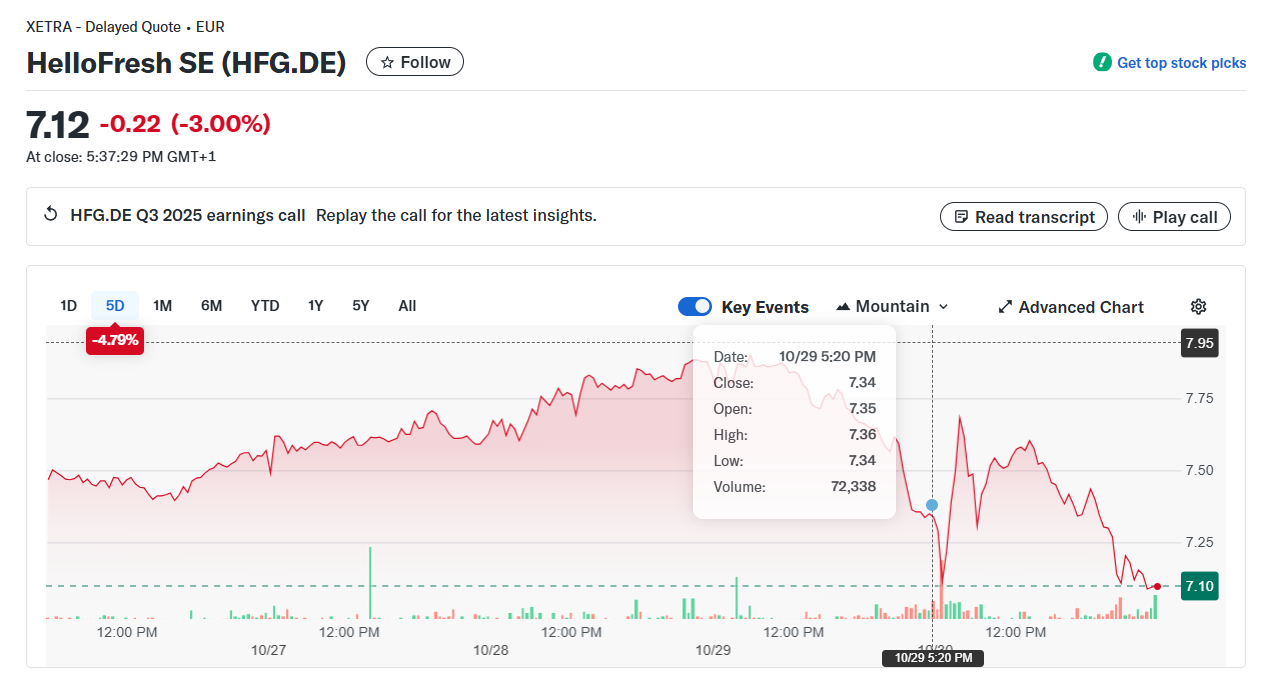Image resolution: width=1261 pixels, height=677 pixels.
Task: Choose the 1Y chart range
Action: (x=315, y=306)
